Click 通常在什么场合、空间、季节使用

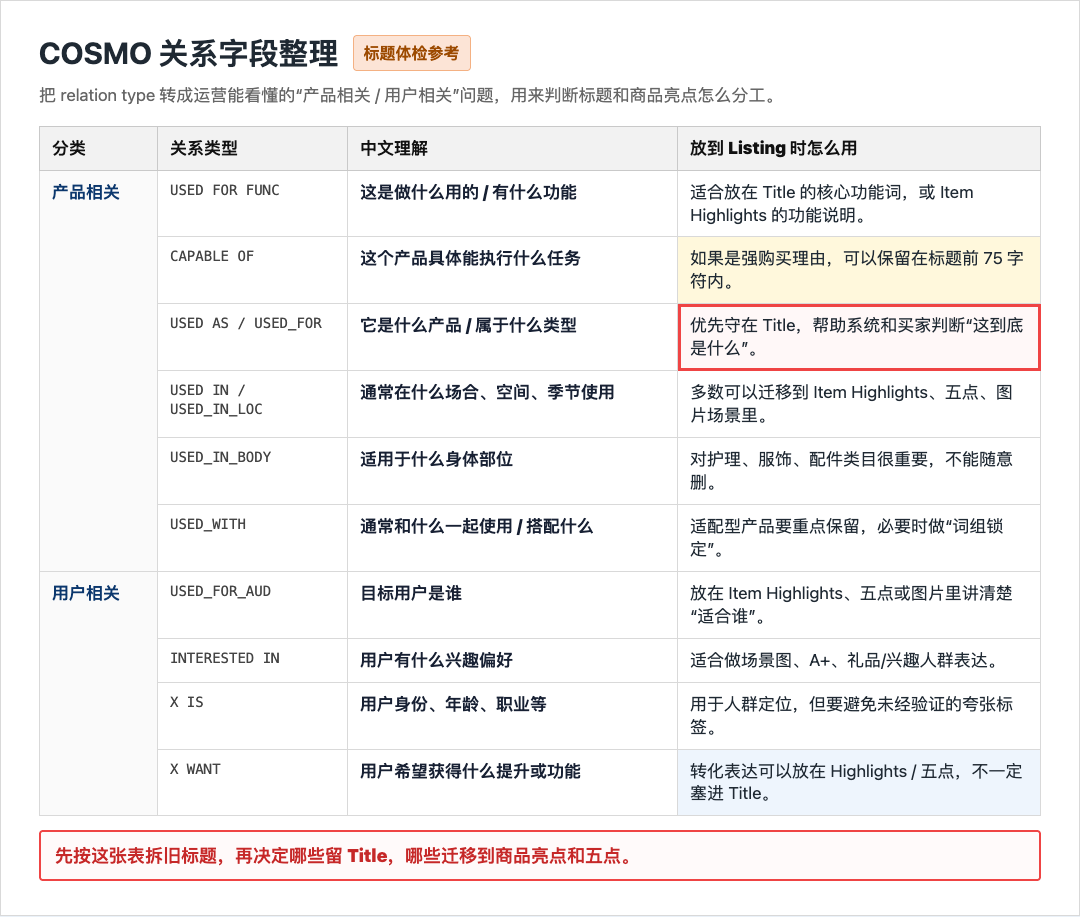tap(487, 392)
